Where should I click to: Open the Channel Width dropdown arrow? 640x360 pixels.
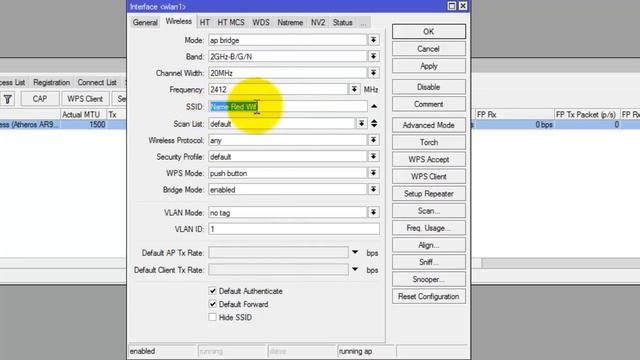(373, 73)
